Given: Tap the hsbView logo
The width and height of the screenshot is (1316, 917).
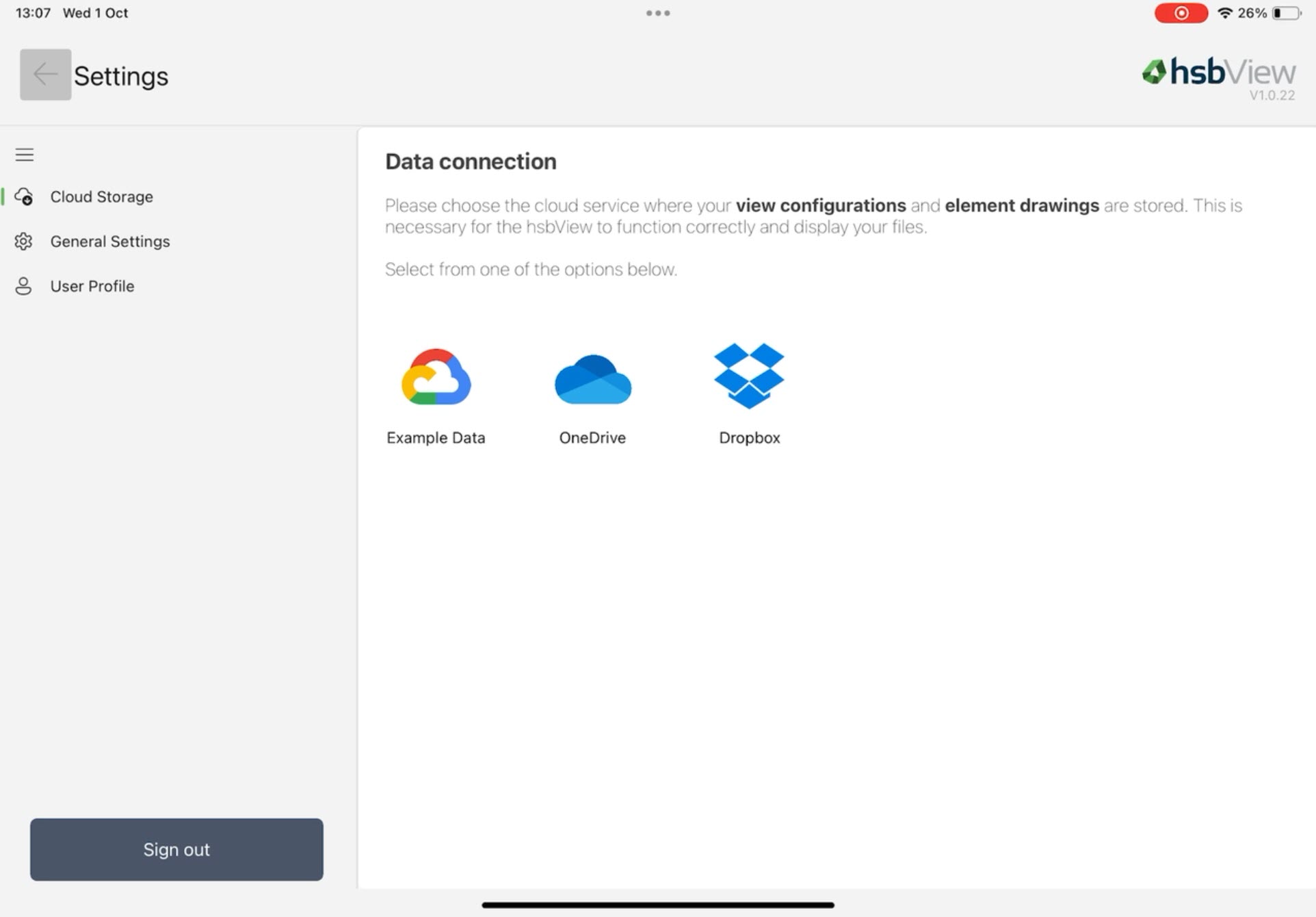Looking at the screenshot, I should pos(1218,73).
